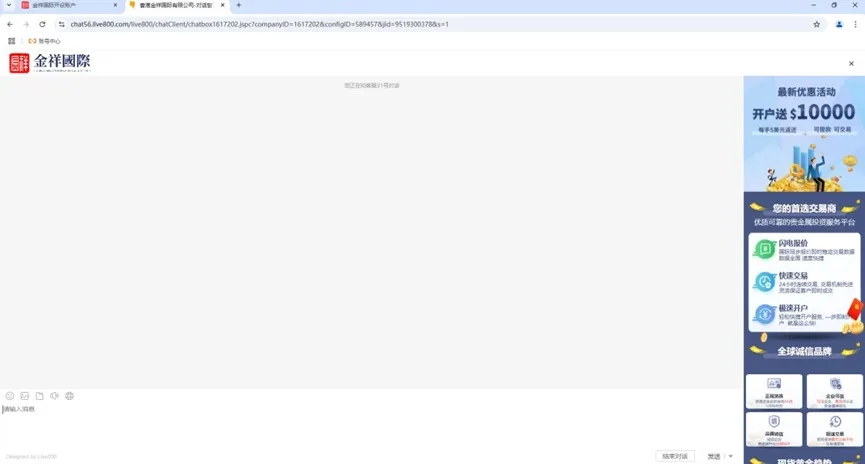
Task: Open the emoji picker in chat toolbar
Action: pos(10,396)
